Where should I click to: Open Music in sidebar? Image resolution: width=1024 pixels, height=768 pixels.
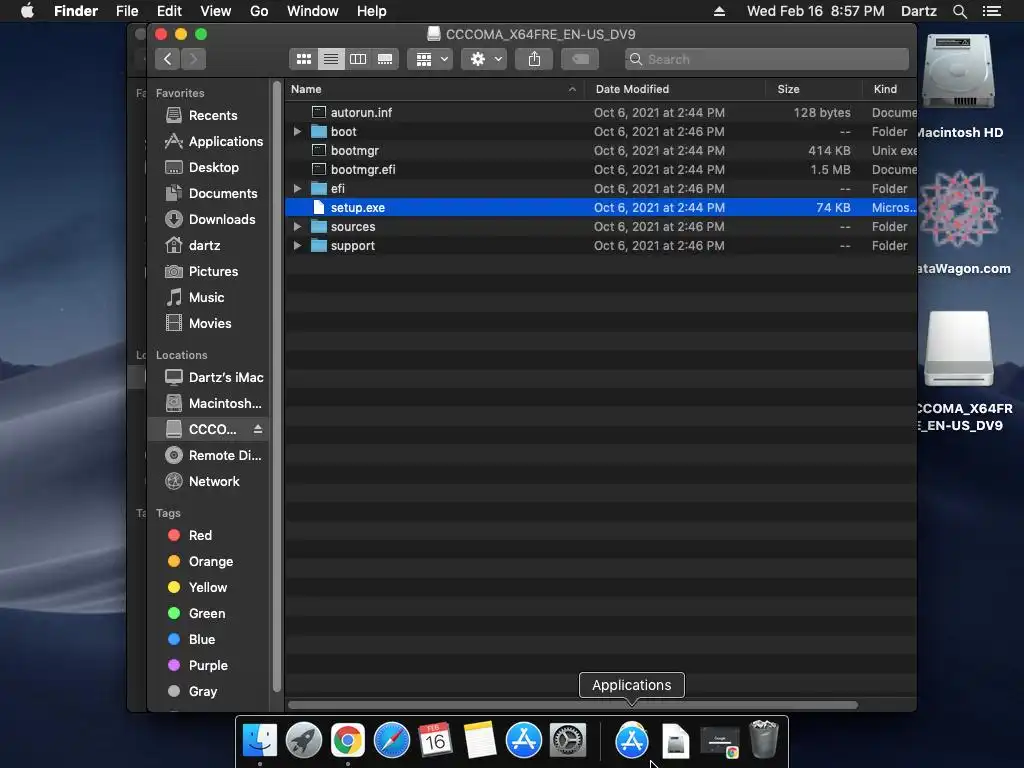(195, 298)
